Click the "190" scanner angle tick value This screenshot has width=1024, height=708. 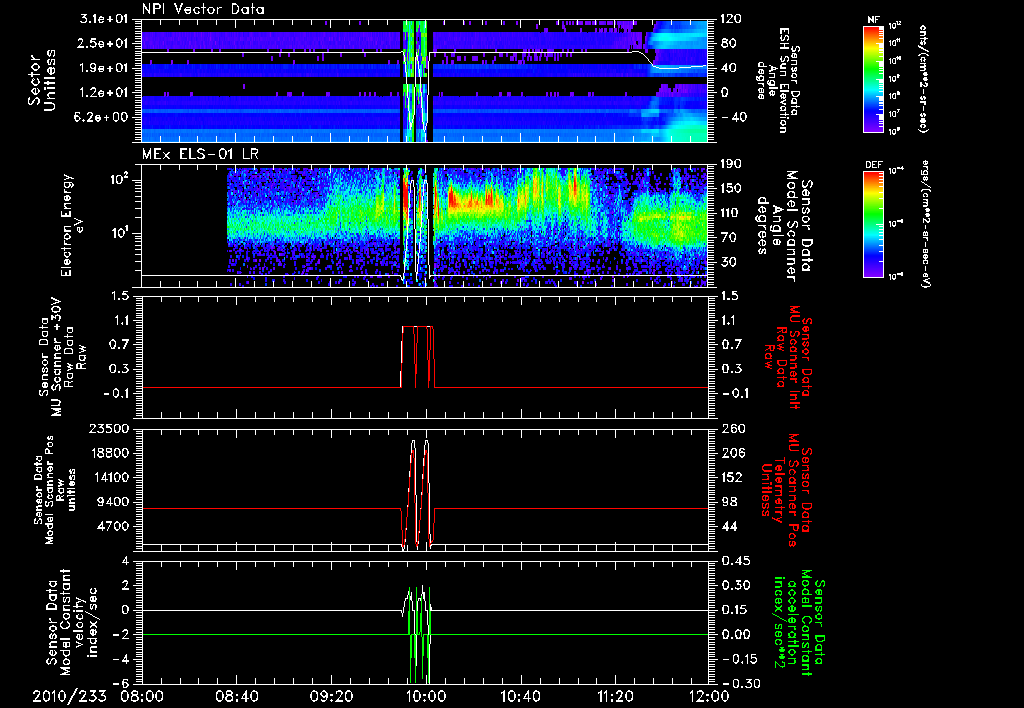(x=731, y=164)
